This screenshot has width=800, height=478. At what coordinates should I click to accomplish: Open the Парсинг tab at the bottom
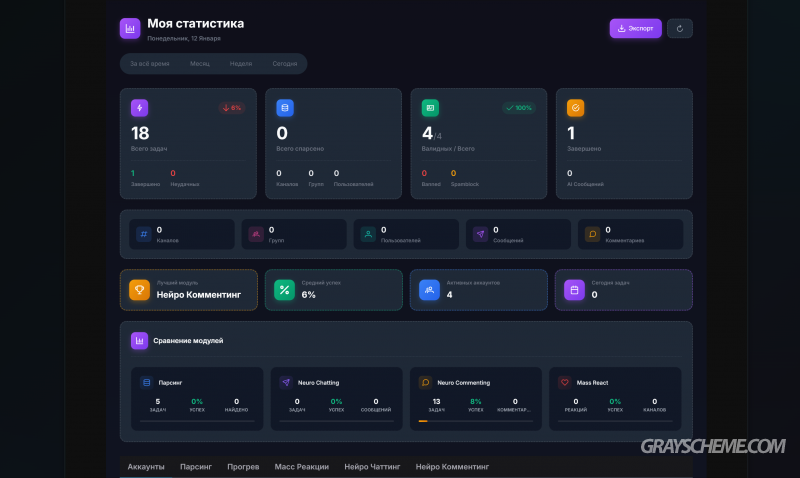[196, 467]
